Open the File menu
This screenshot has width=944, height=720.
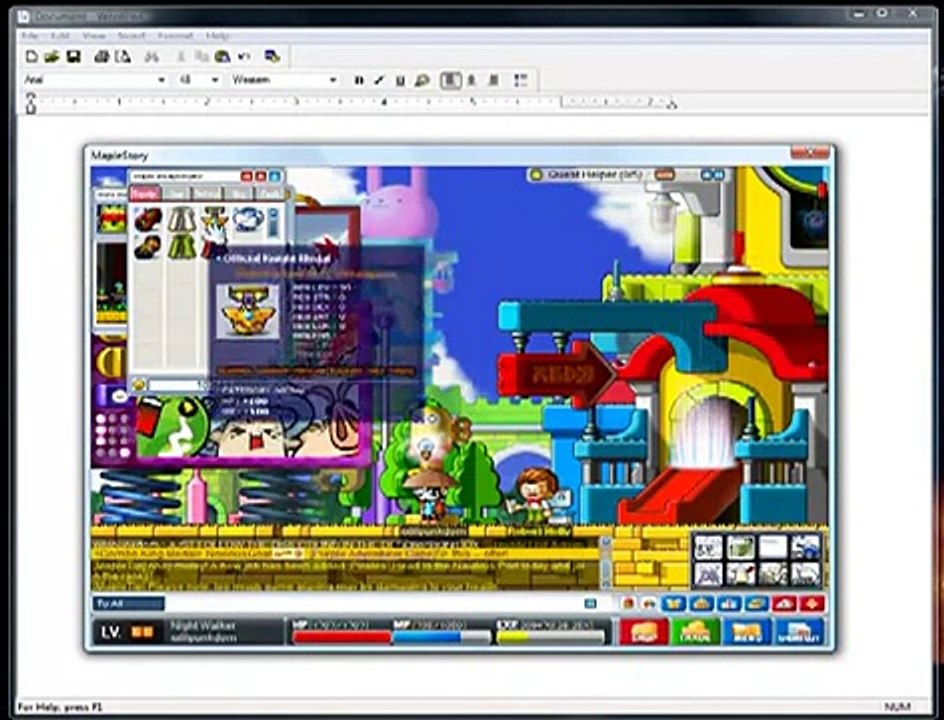[x=30, y=36]
